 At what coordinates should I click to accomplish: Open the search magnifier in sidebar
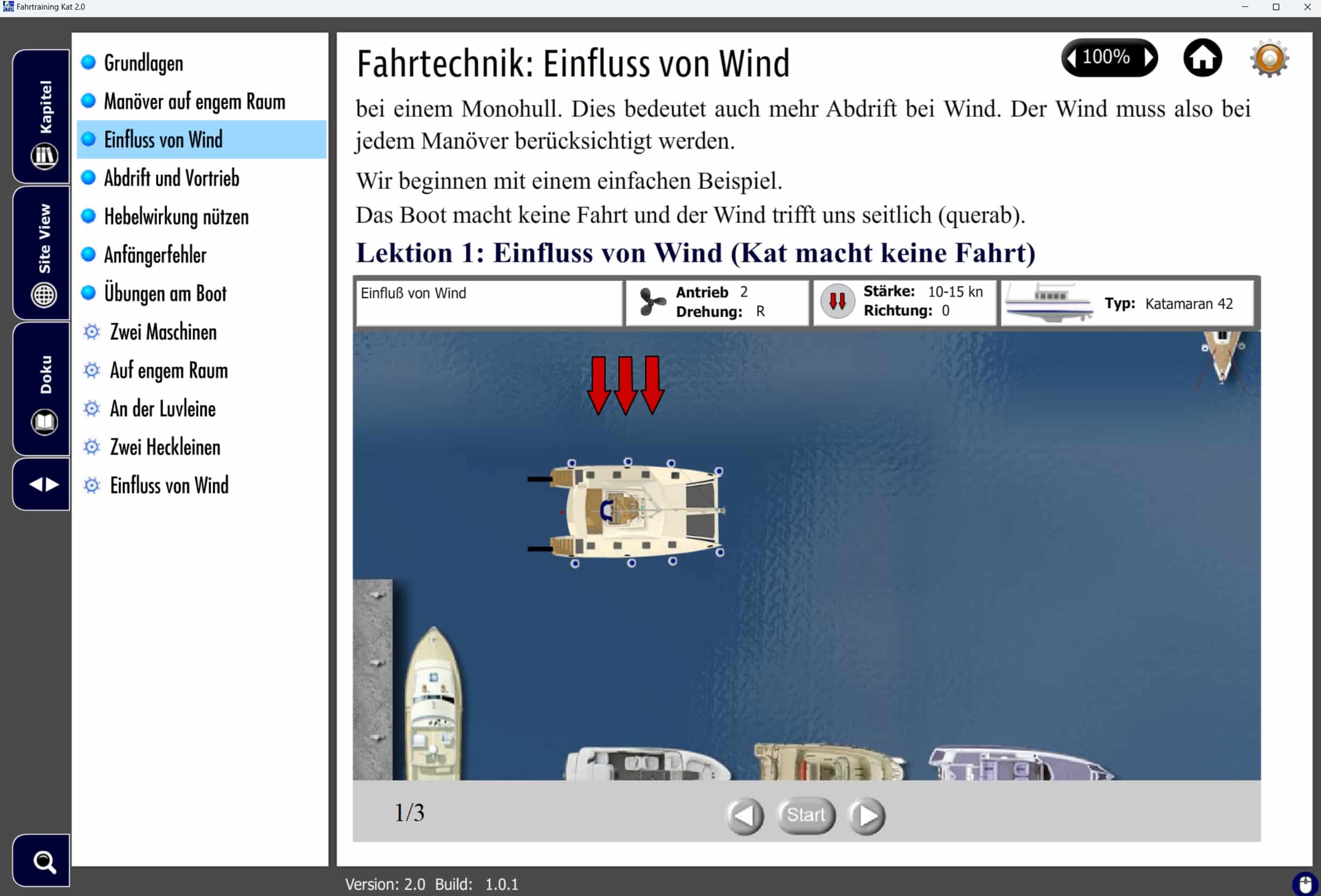tap(43, 862)
